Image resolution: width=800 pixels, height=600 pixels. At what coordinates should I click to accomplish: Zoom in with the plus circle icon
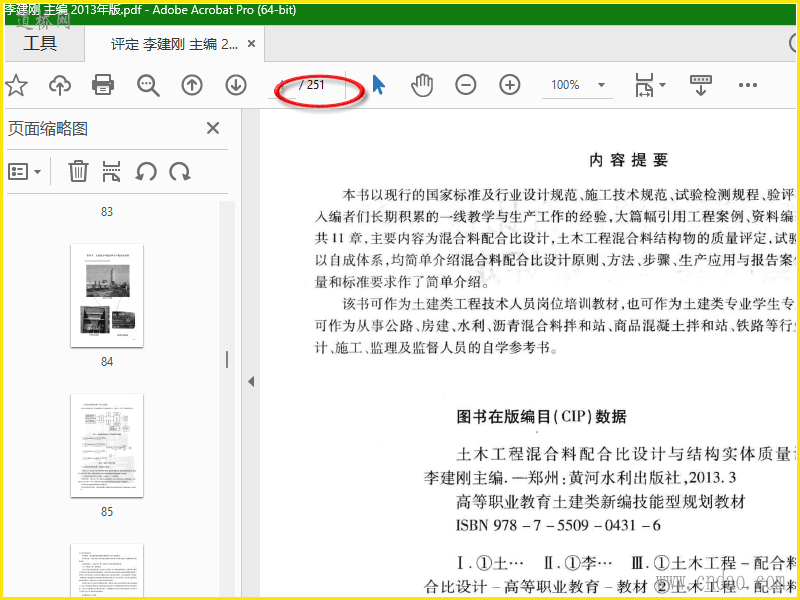(510, 85)
